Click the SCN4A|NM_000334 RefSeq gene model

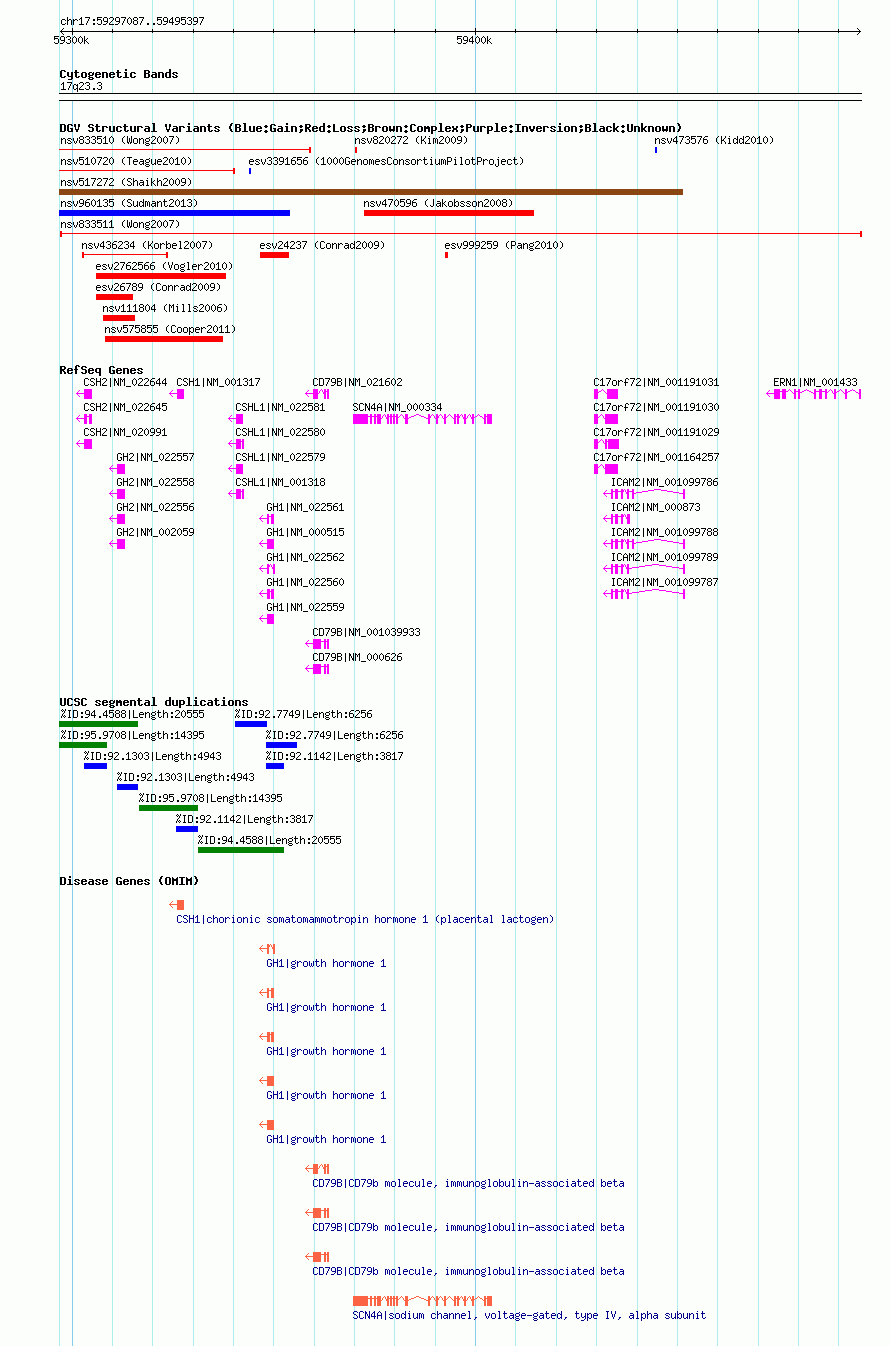[422, 419]
